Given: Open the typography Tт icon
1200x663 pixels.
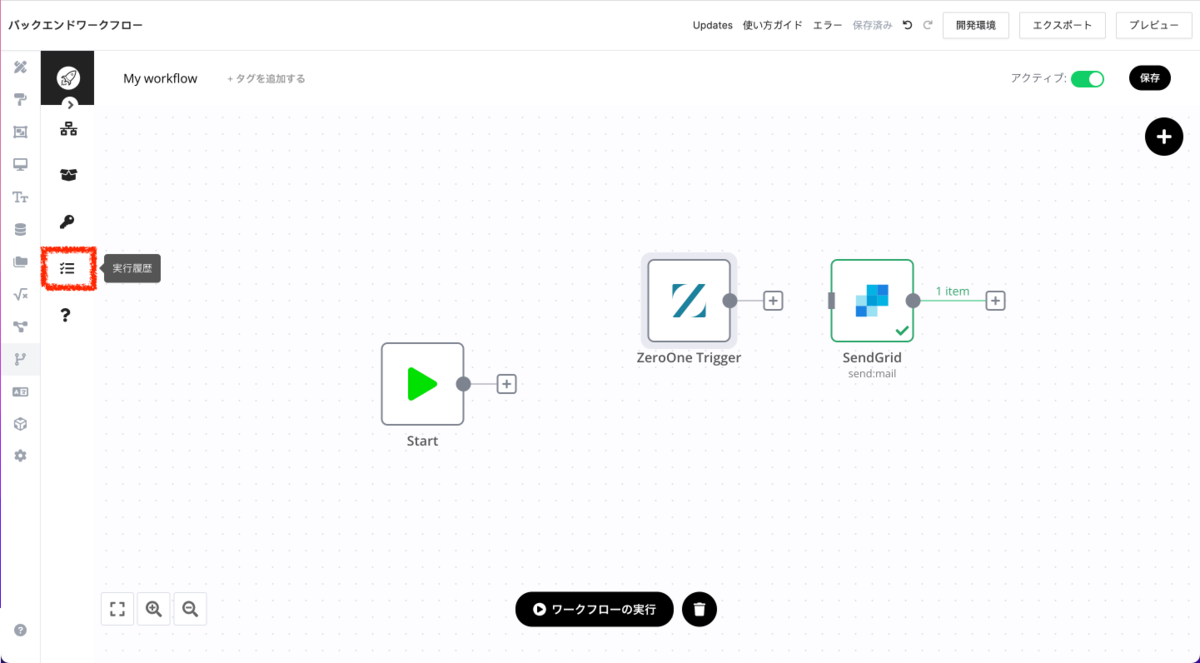Looking at the screenshot, I should tap(20, 197).
